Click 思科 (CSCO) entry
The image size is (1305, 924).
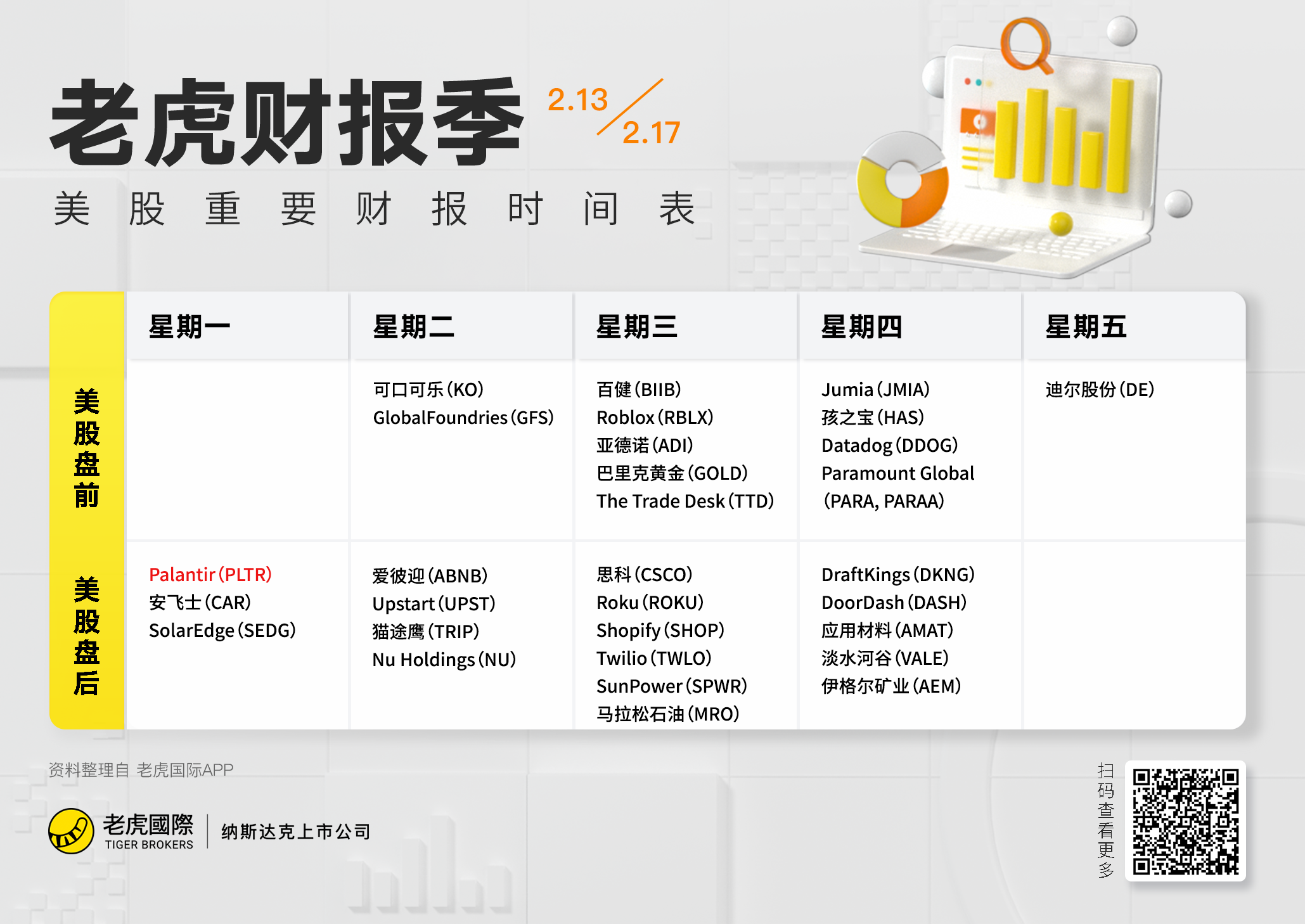point(645,574)
